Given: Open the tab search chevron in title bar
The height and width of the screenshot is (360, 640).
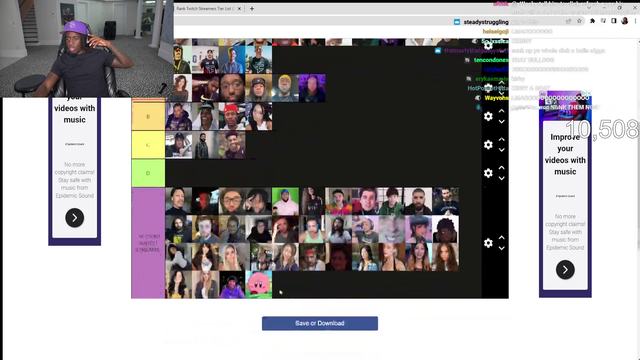Looking at the screenshot, I should [589, 7].
